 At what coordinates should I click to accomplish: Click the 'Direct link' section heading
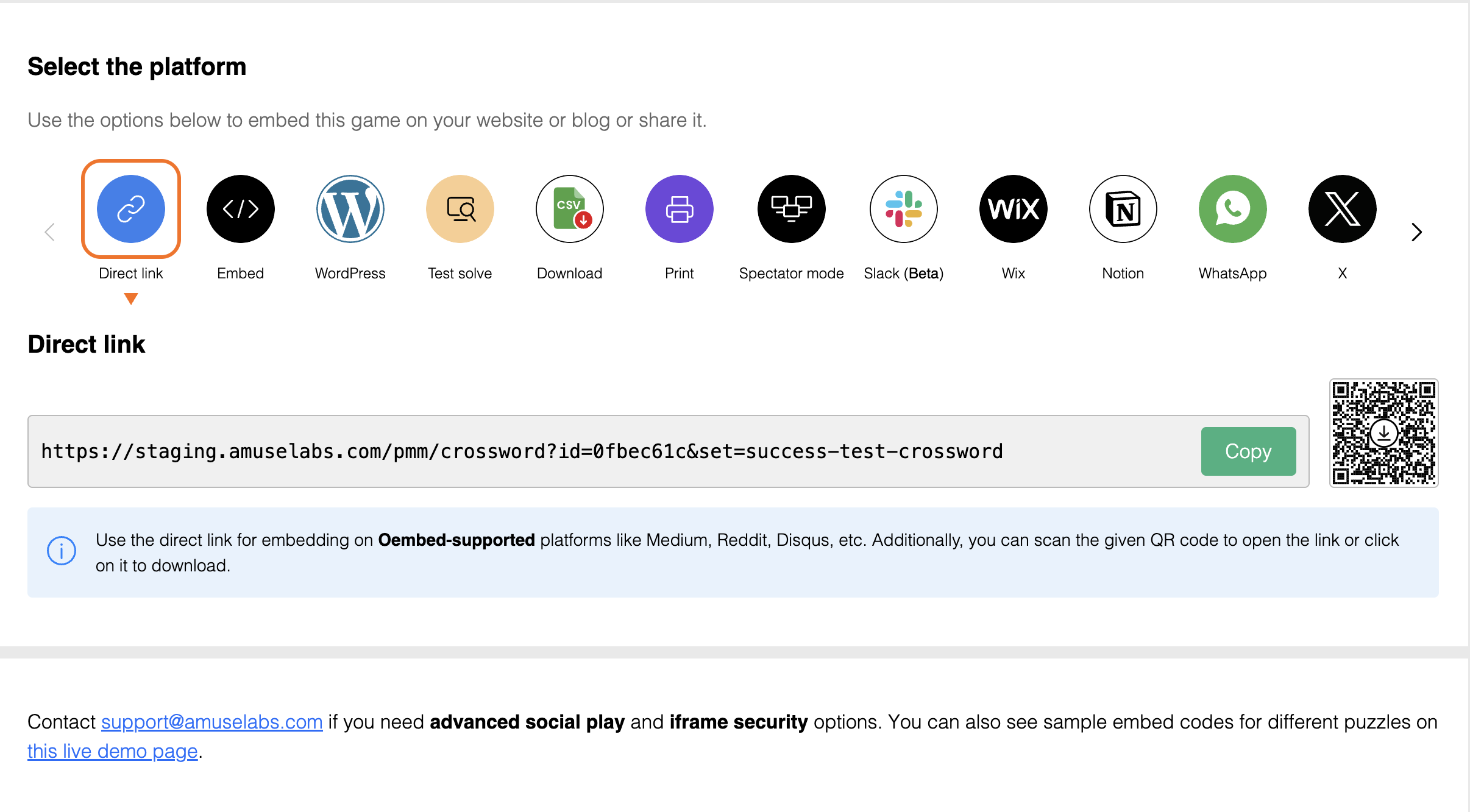pos(87,344)
